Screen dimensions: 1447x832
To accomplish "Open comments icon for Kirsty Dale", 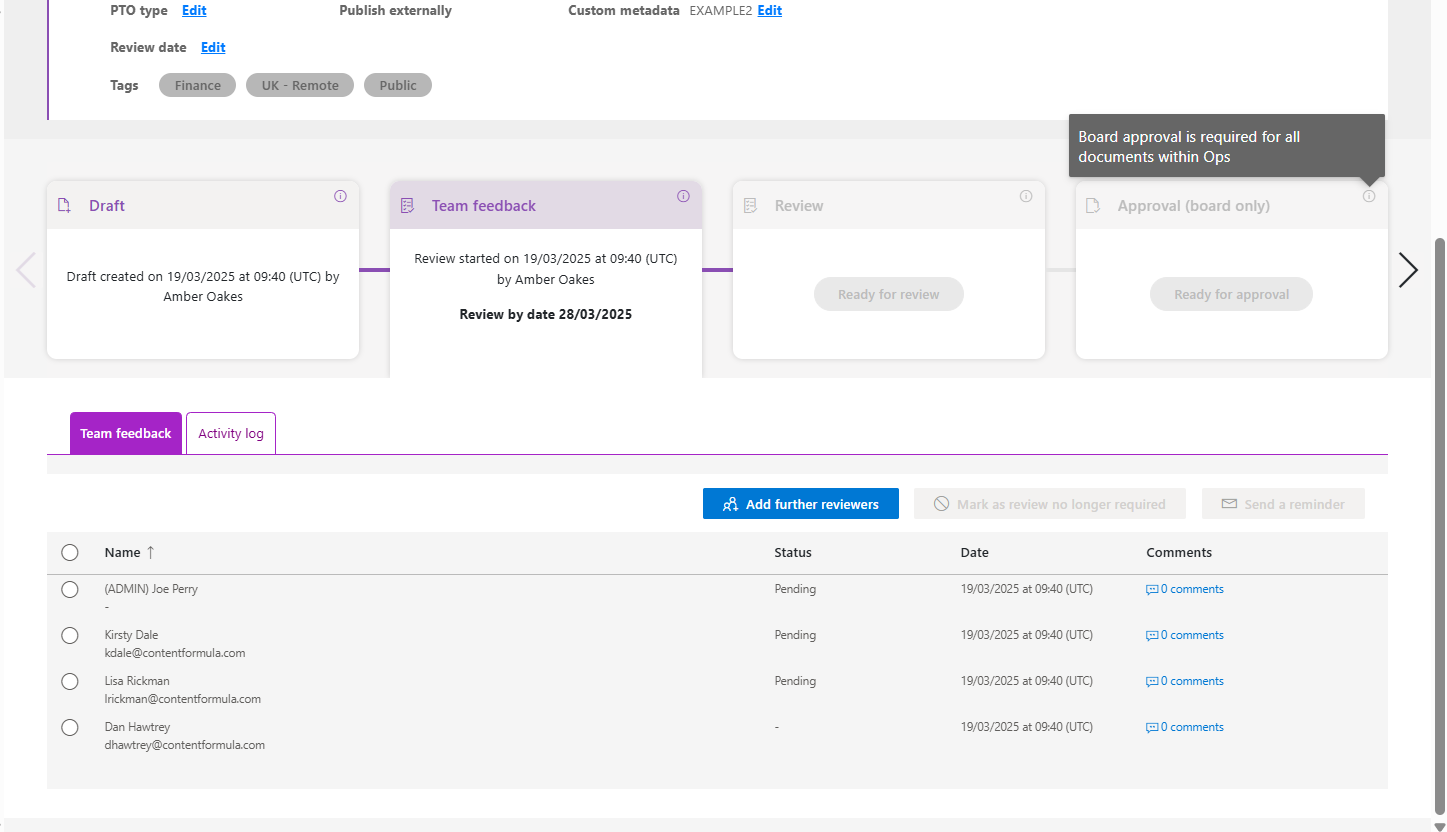I will (x=1152, y=636).
